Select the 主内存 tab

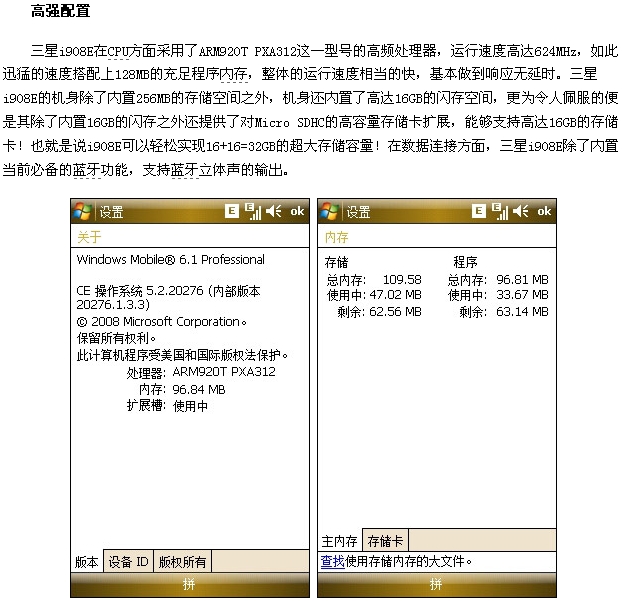tap(340, 540)
